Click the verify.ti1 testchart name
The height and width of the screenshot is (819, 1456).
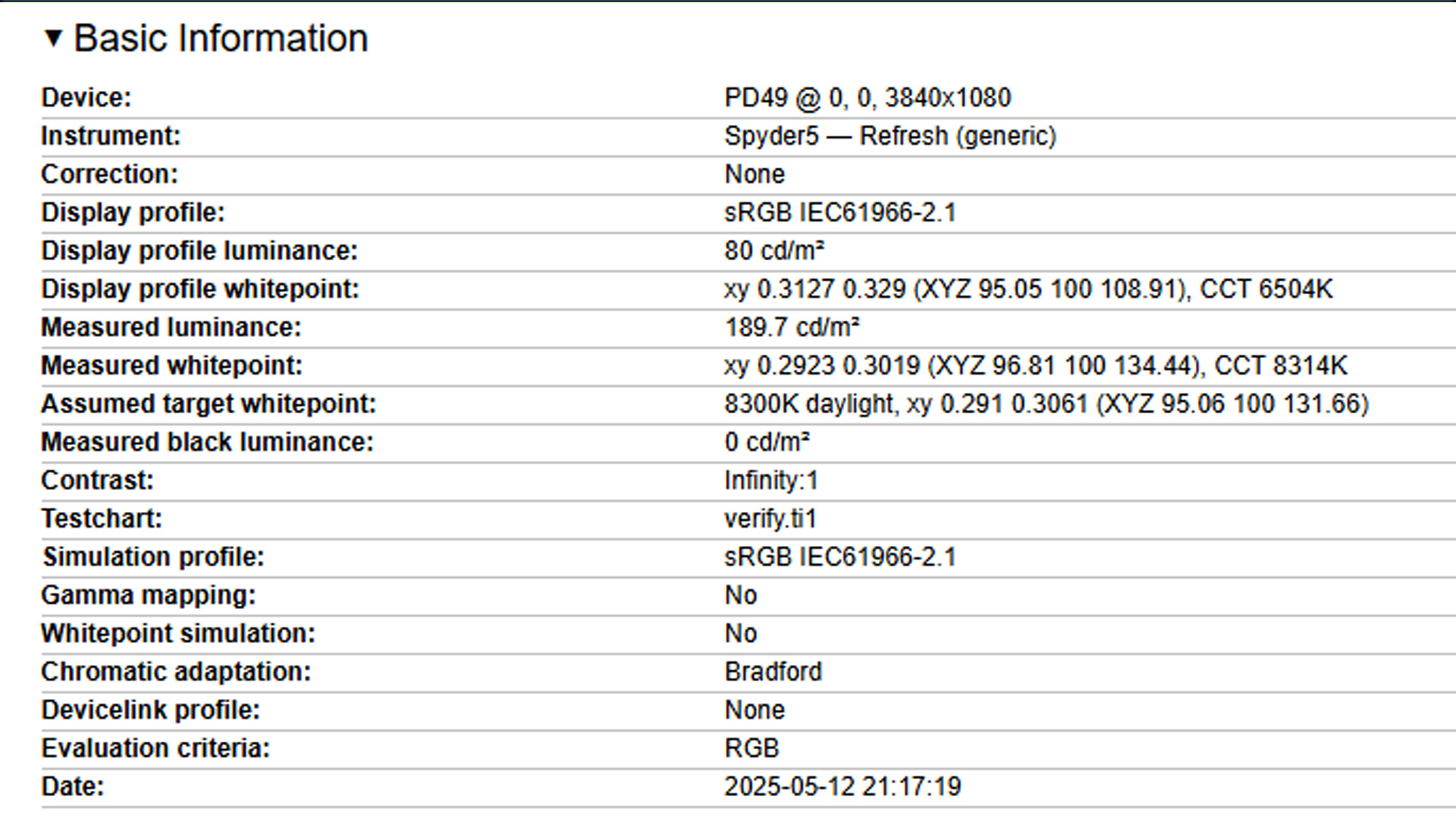click(x=770, y=519)
